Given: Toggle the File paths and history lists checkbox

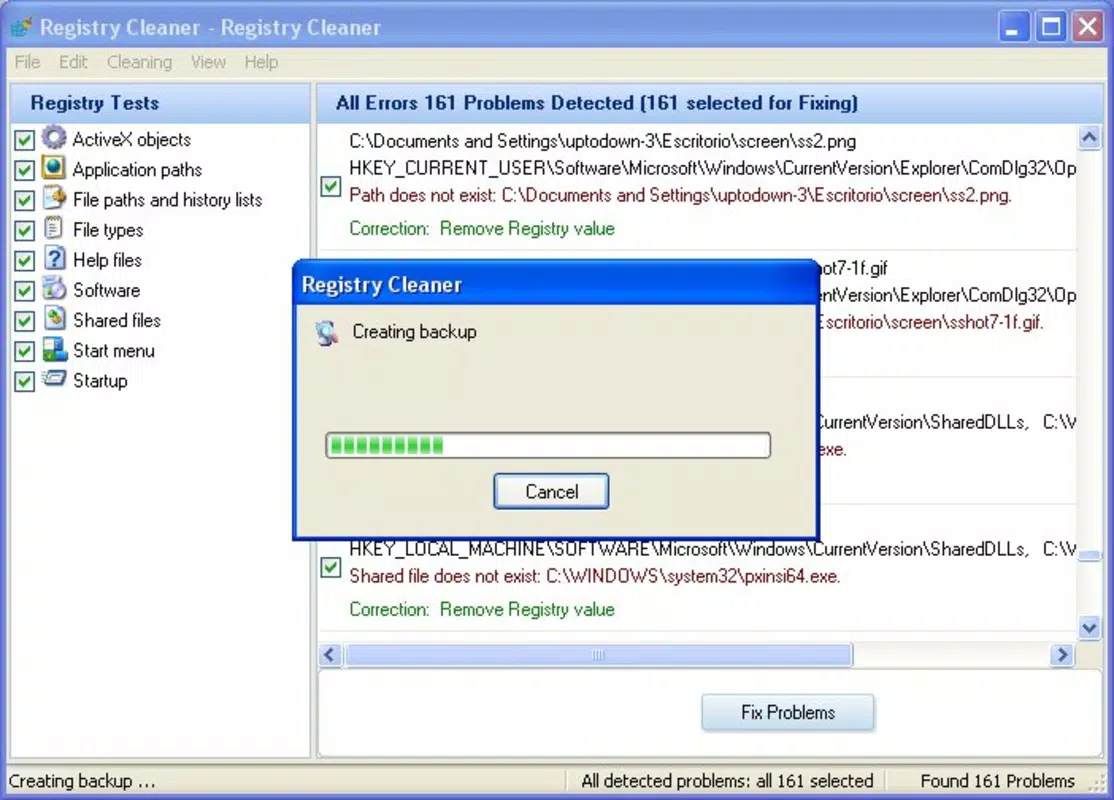Looking at the screenshot, I should [24, 200].
